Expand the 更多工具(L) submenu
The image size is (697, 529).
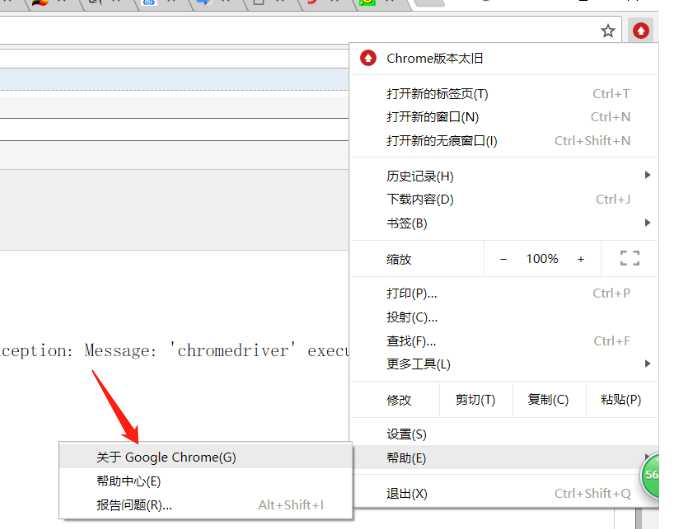pos(504,365)
